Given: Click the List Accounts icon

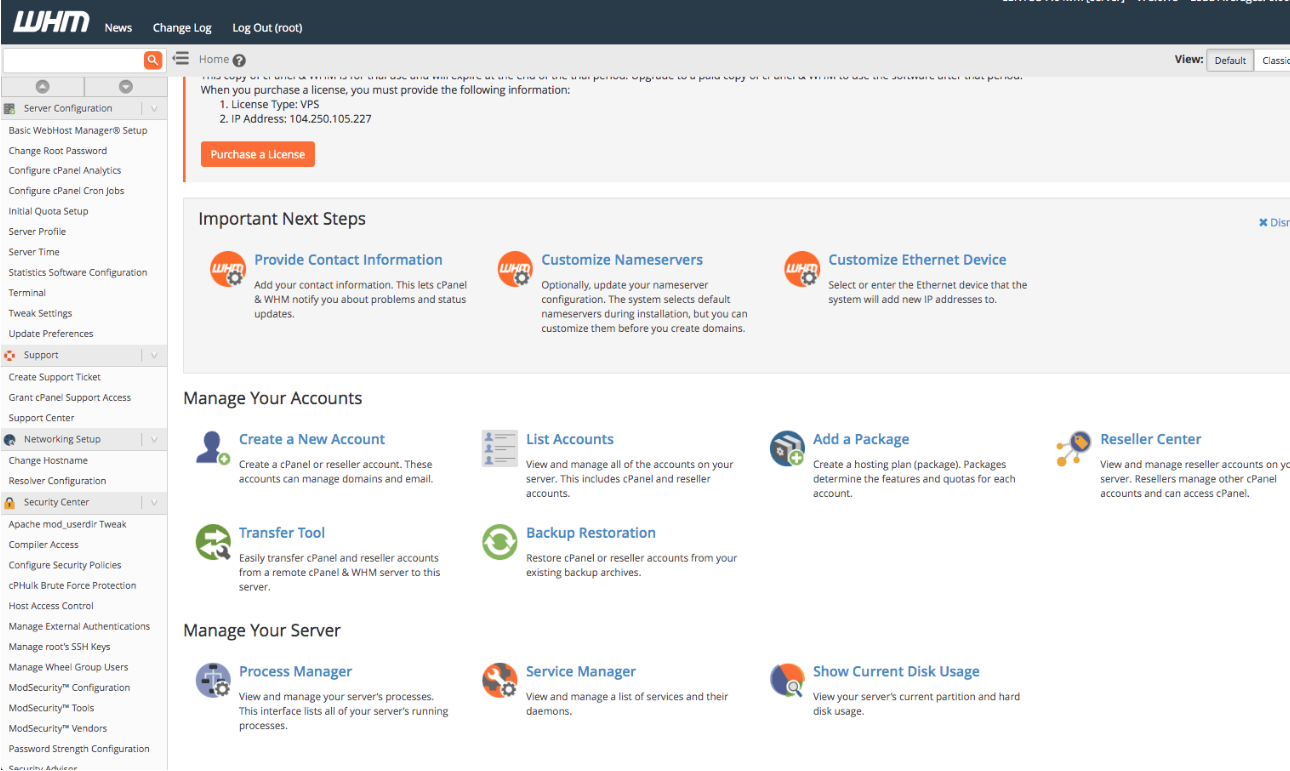Looking at the screenshot, I should click(499, 448).
